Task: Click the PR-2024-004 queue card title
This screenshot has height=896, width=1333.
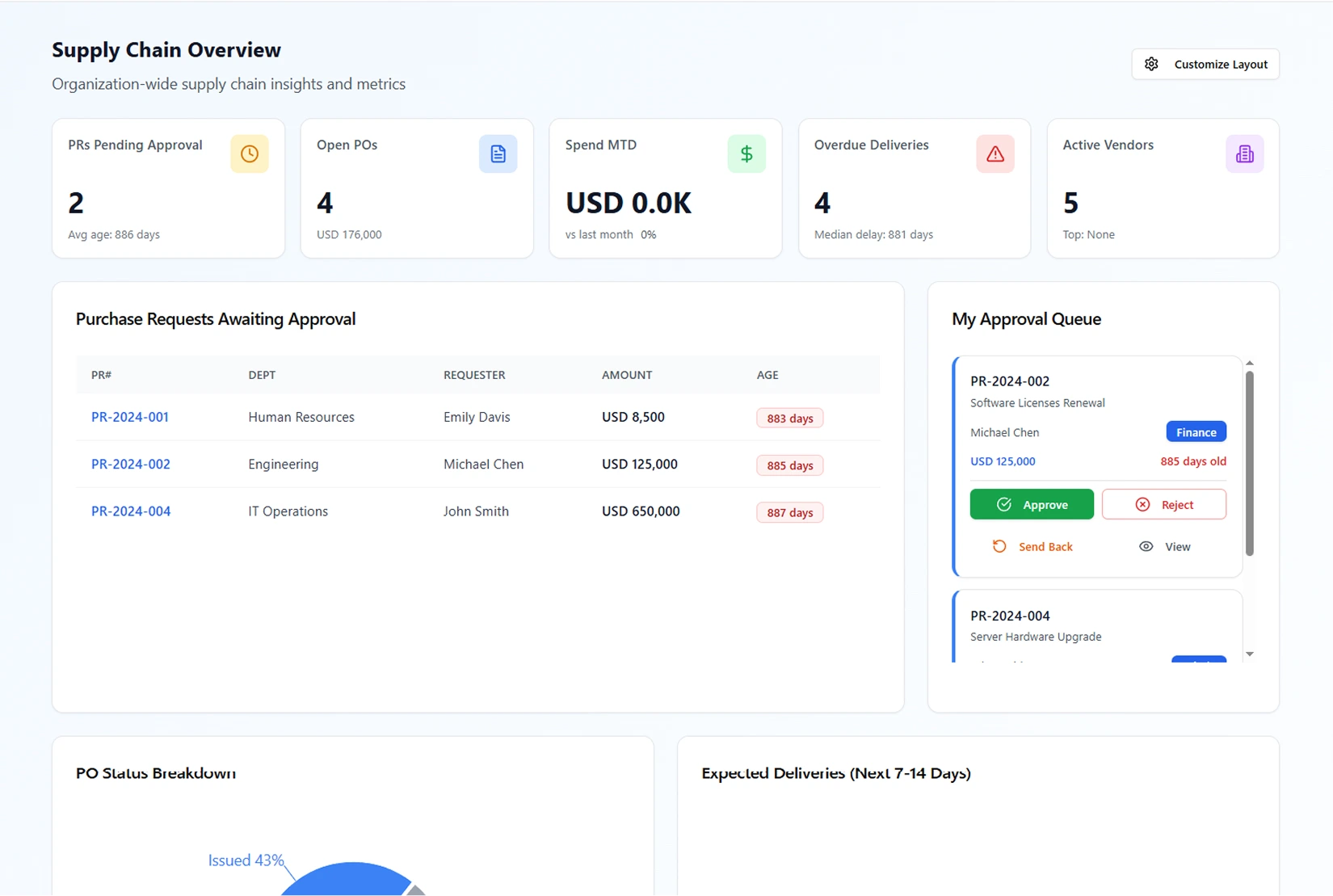Action: 1010,616
